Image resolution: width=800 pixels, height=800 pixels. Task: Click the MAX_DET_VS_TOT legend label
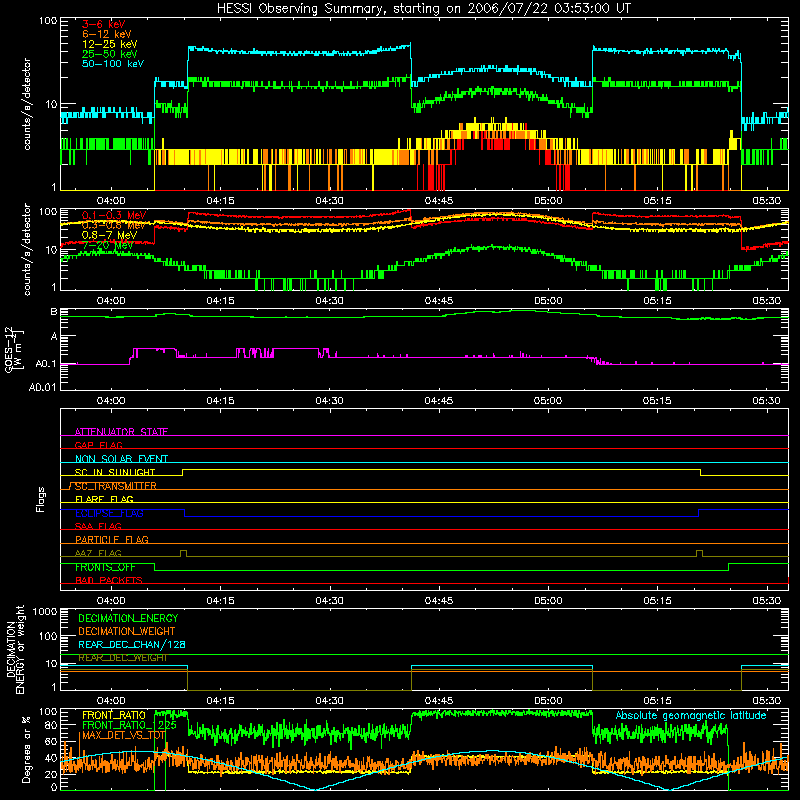pyautogui.click(x=123, y=735)
